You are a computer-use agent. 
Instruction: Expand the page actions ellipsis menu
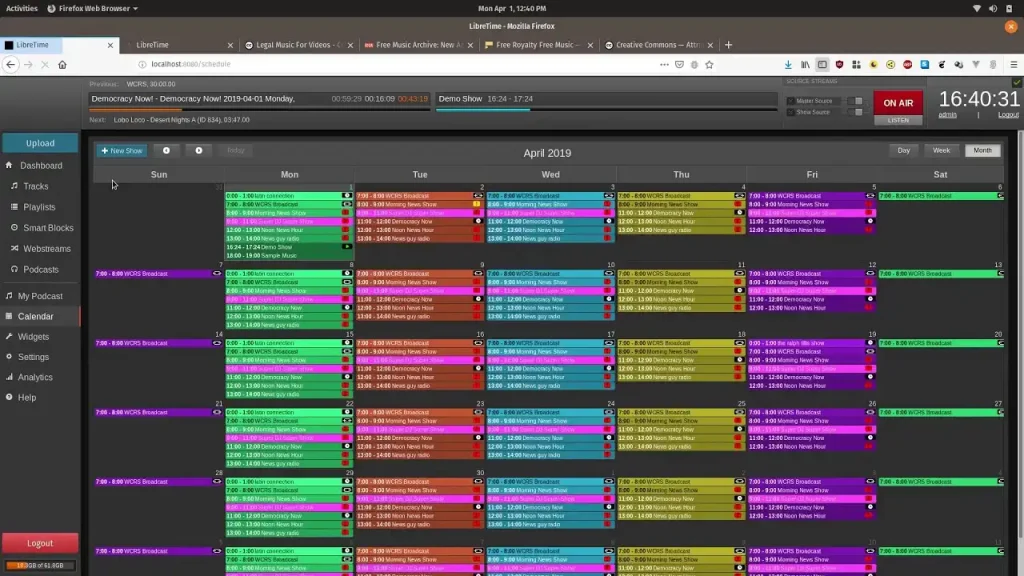(x=664, y=64)
